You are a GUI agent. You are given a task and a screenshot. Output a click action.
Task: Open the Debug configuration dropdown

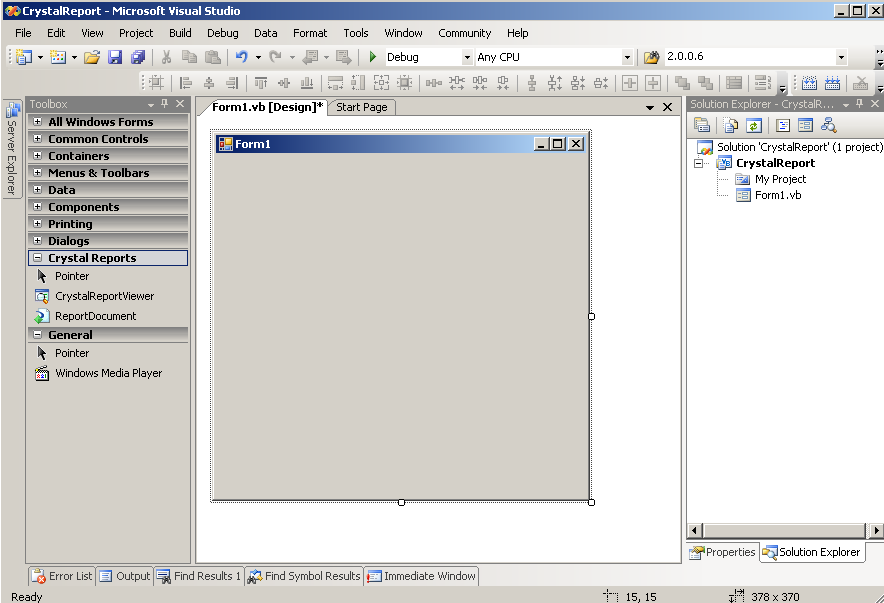point(467,58)
